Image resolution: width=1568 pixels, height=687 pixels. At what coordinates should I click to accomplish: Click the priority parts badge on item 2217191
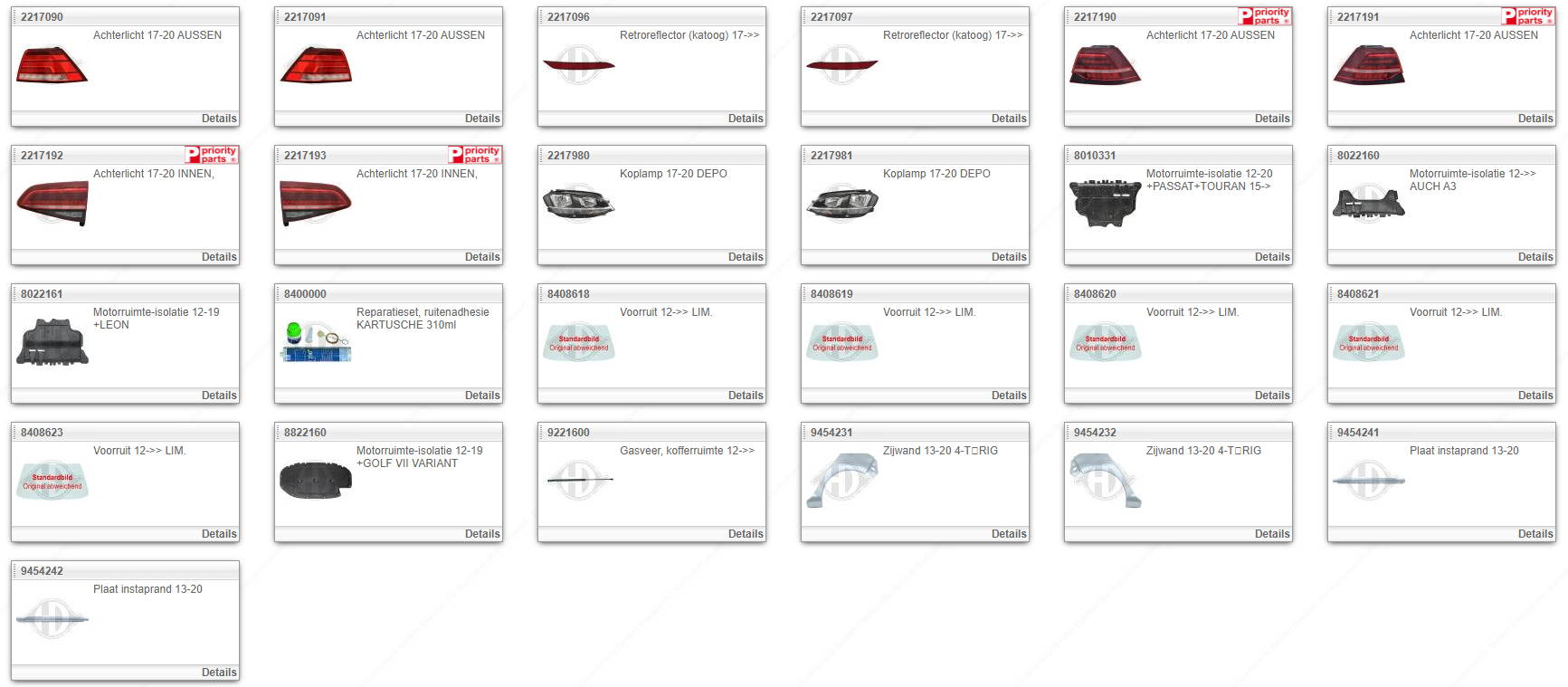[x=1527, y=16]
